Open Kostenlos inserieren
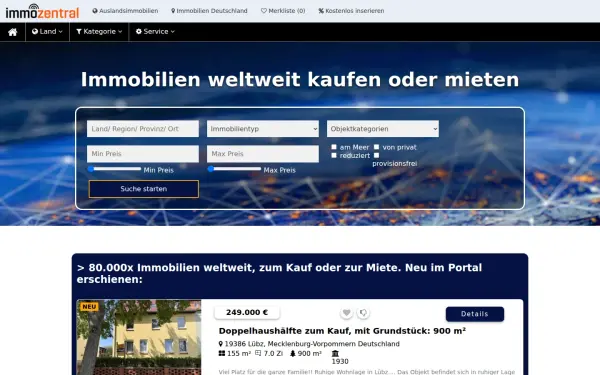The height and width of the screenshot is (375, 600). click(351, 11)
